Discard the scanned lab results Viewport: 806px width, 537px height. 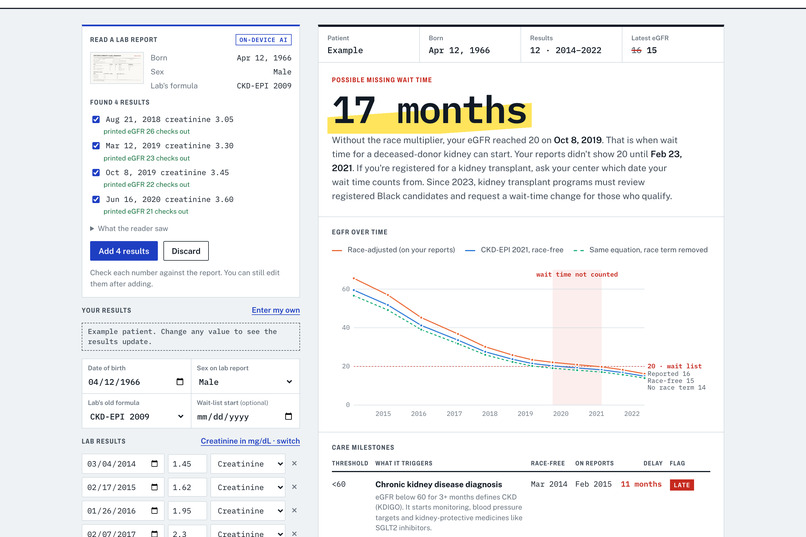coord(186,251)
